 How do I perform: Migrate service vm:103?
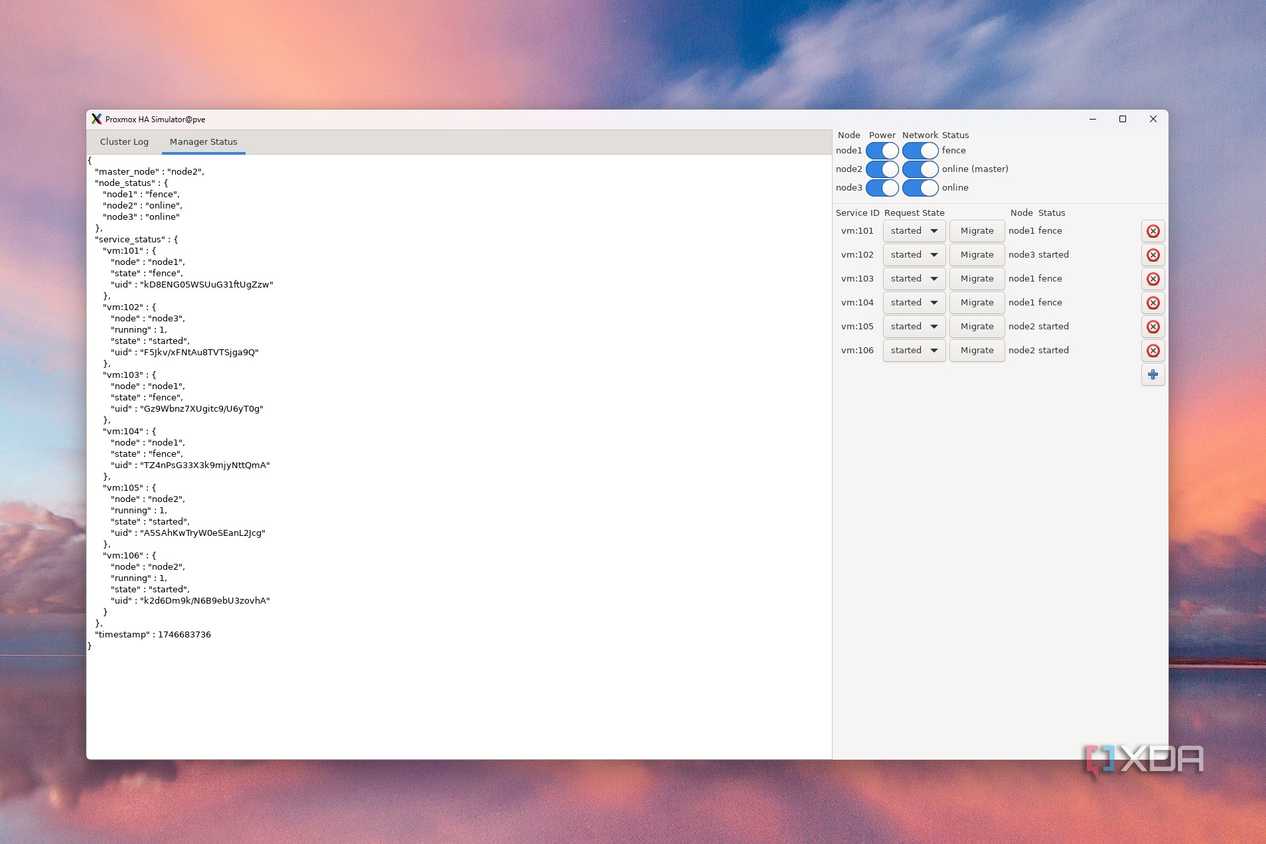tap(977, 279)
